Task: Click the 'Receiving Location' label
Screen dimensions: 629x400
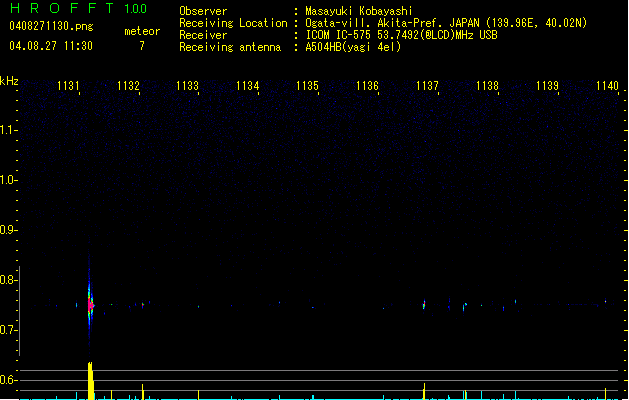Action: [x=233, y=23]
